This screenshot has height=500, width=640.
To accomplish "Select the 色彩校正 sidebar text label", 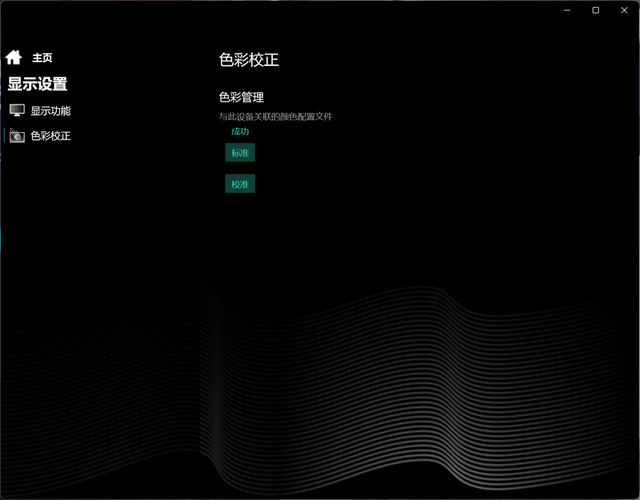I will (50, 136).
